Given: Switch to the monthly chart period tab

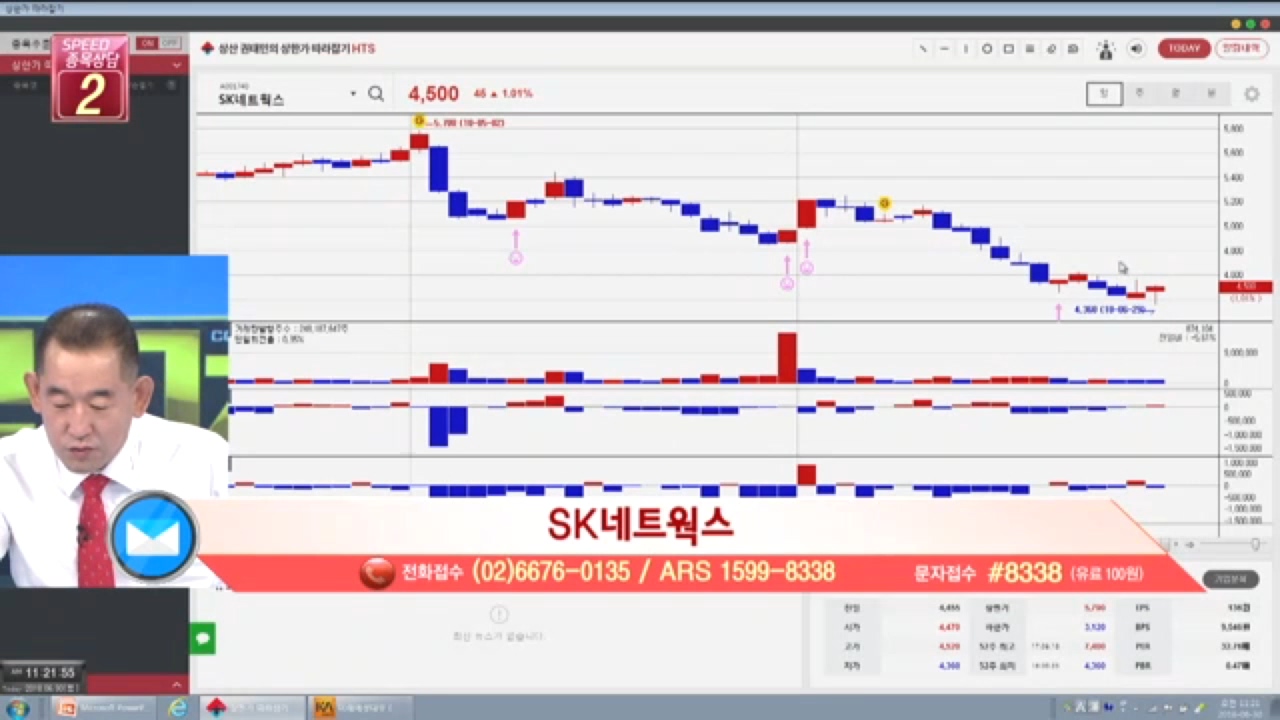Looking at the screenshot, I should click(1175, 94).
